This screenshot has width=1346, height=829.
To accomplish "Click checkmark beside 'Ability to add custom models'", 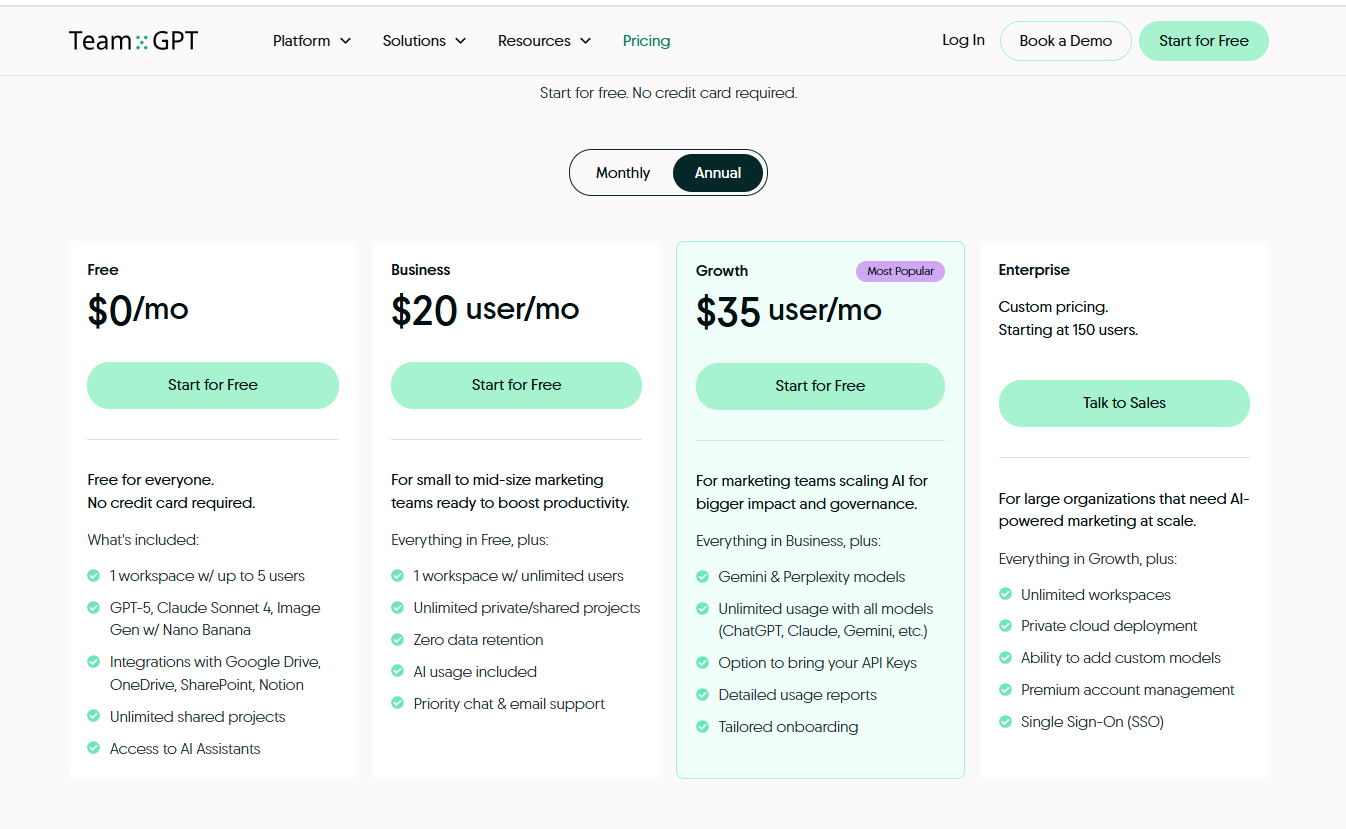I will tap(1005, 658).
